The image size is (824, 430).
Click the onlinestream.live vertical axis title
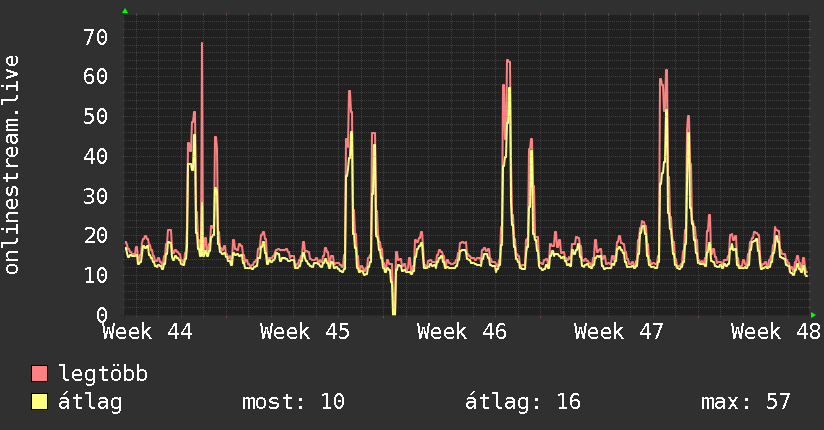[11, 165]
